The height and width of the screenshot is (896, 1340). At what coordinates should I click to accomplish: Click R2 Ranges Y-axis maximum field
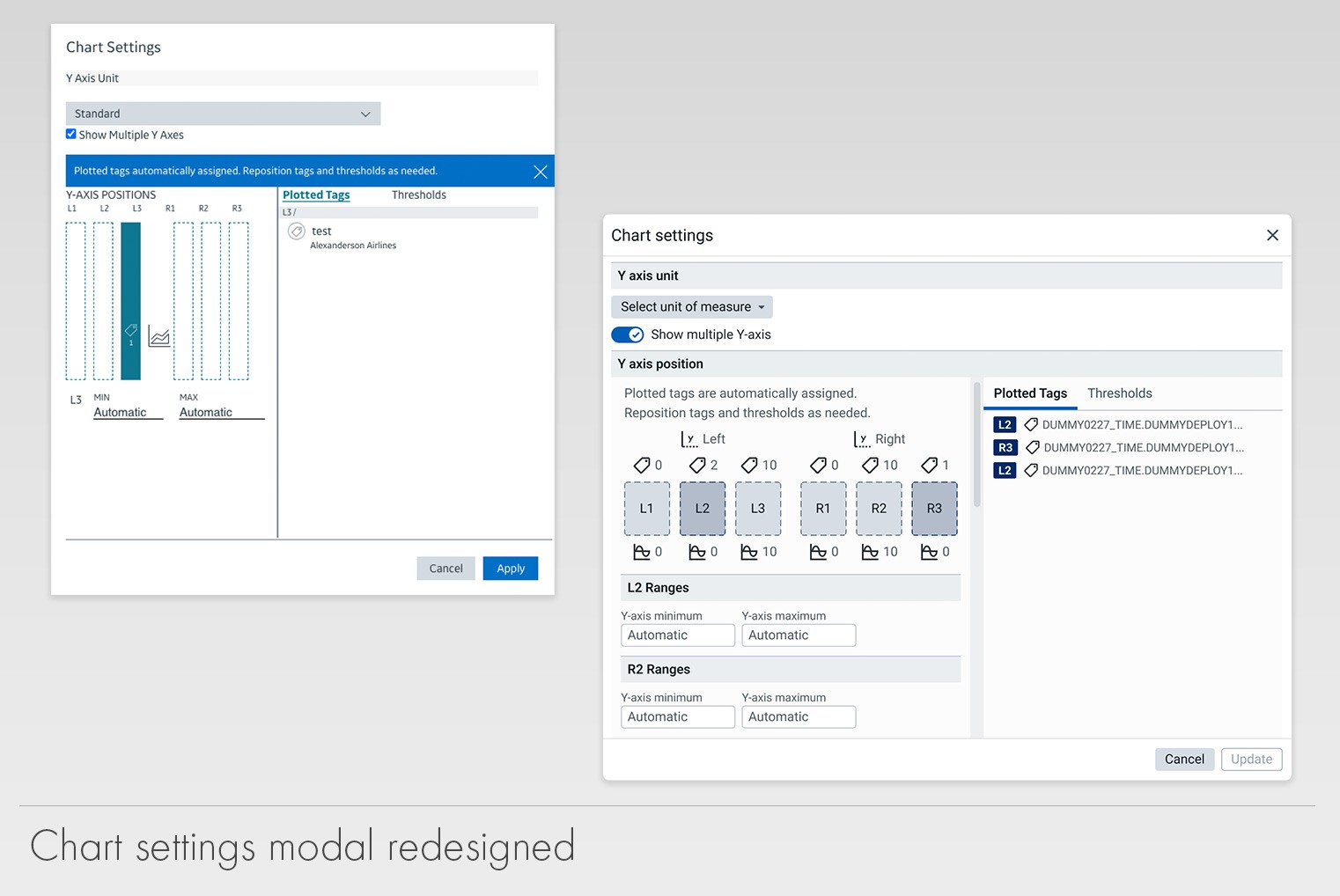click(x=799, y=717)
